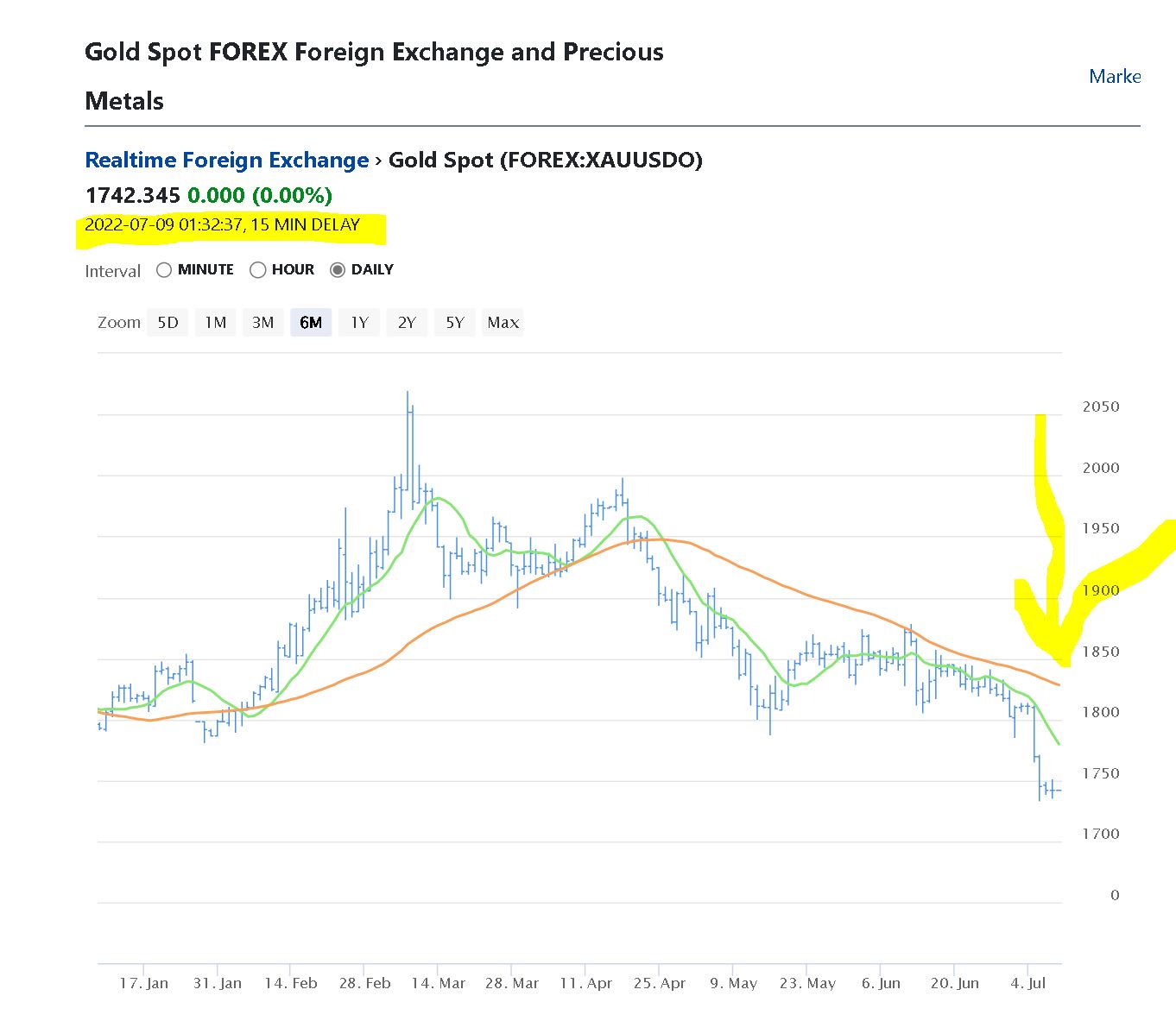This screenshot has width=1176, height=1021.
Task: Click the orange moving average line end
Action: tap(1059, 685)
